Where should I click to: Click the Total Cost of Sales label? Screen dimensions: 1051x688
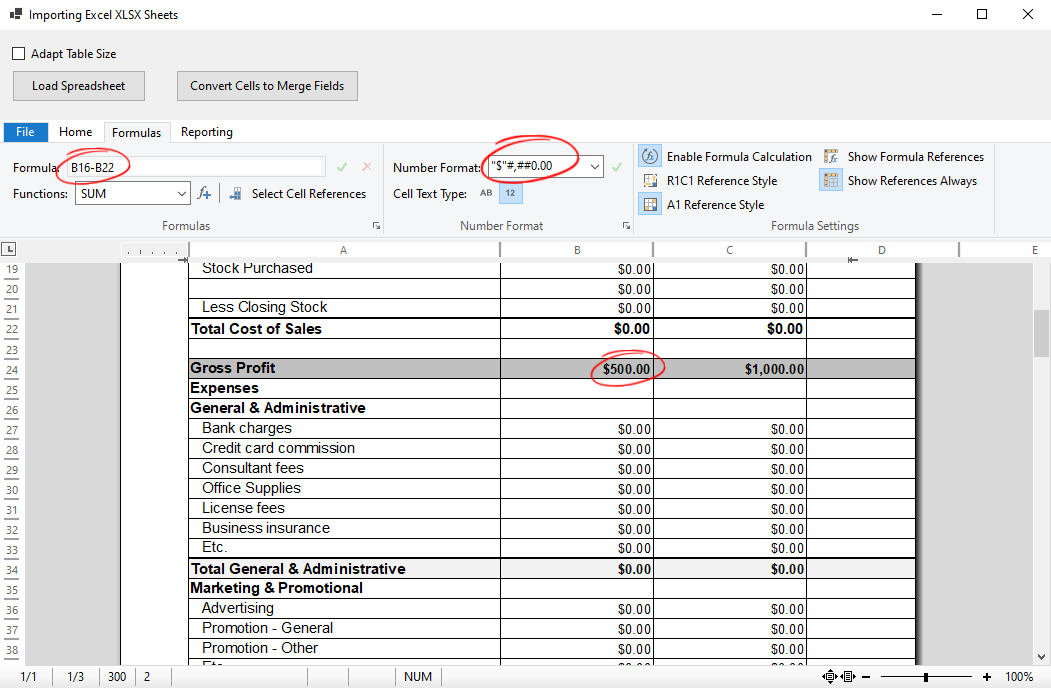[x=256, y=329]
